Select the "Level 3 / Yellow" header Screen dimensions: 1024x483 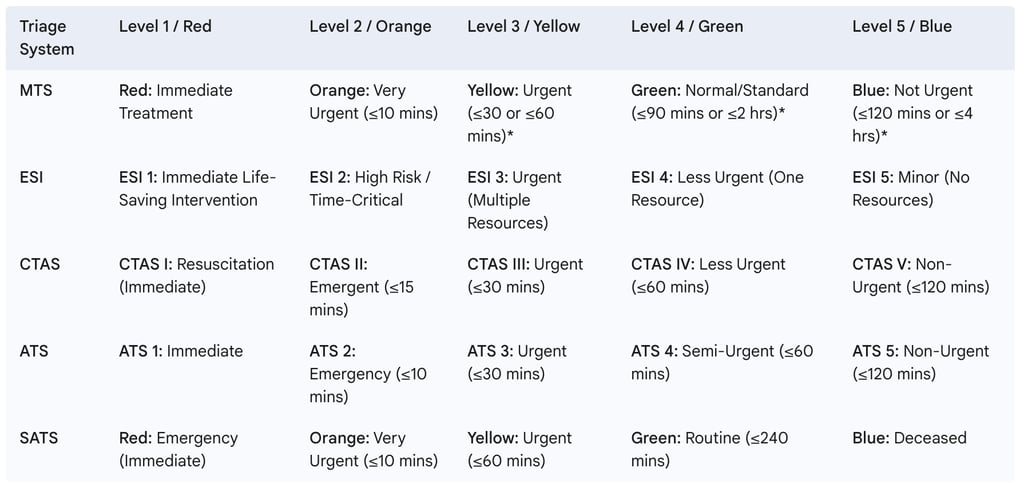523,26
